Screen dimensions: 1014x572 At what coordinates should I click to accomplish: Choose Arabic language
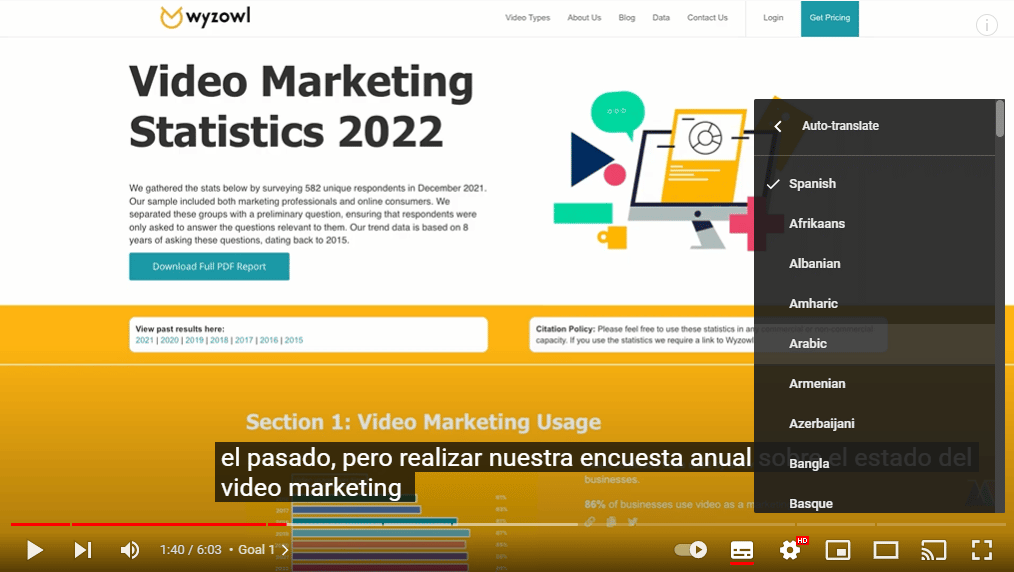coord(874,344)
